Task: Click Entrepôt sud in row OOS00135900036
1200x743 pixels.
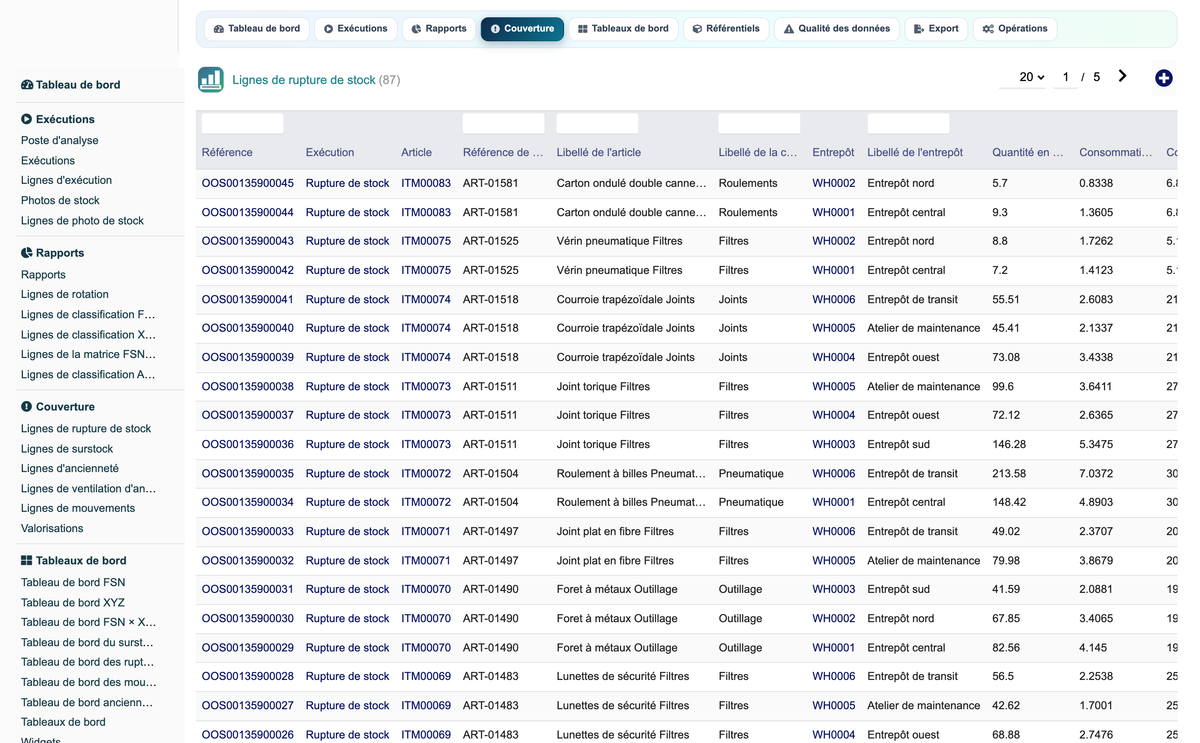Action: pos(899,444)
